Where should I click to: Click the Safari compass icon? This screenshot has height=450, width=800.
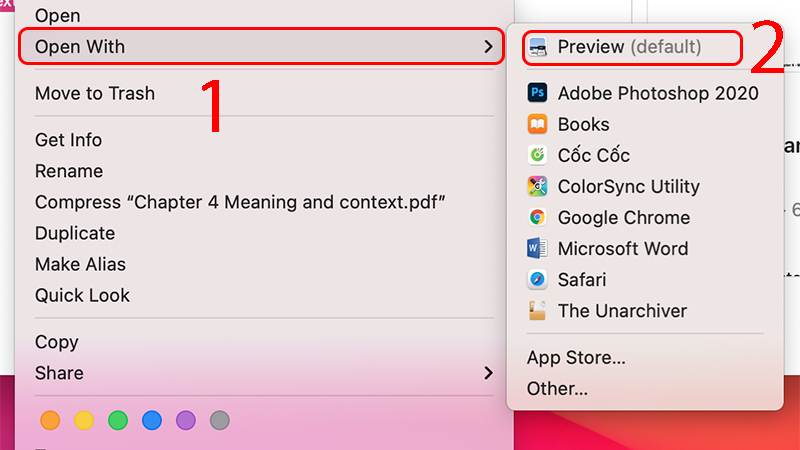click(x=538, y=280)
